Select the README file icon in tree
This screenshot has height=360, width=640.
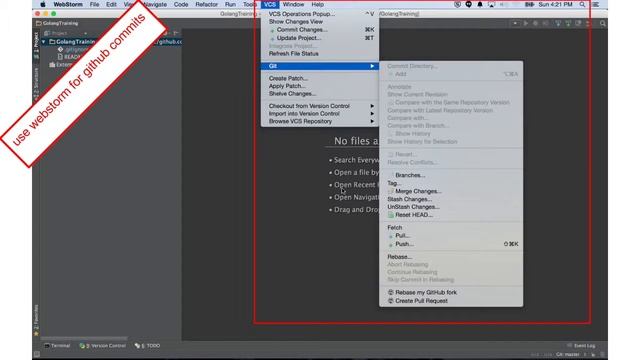click(x=60, y=57)
